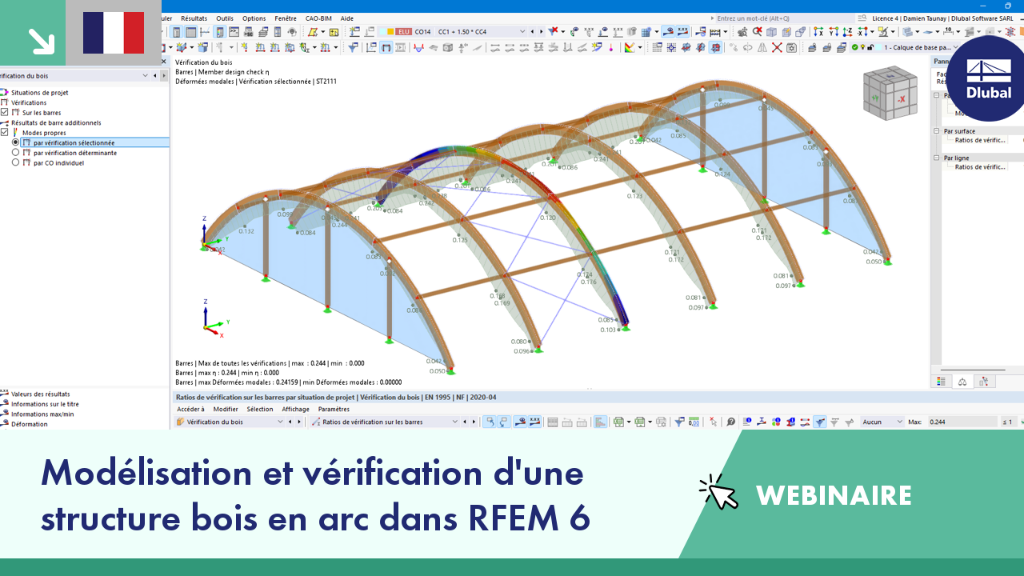
Task: Click the funnel filter icon in second toolbar
Action: pos(353,47)
